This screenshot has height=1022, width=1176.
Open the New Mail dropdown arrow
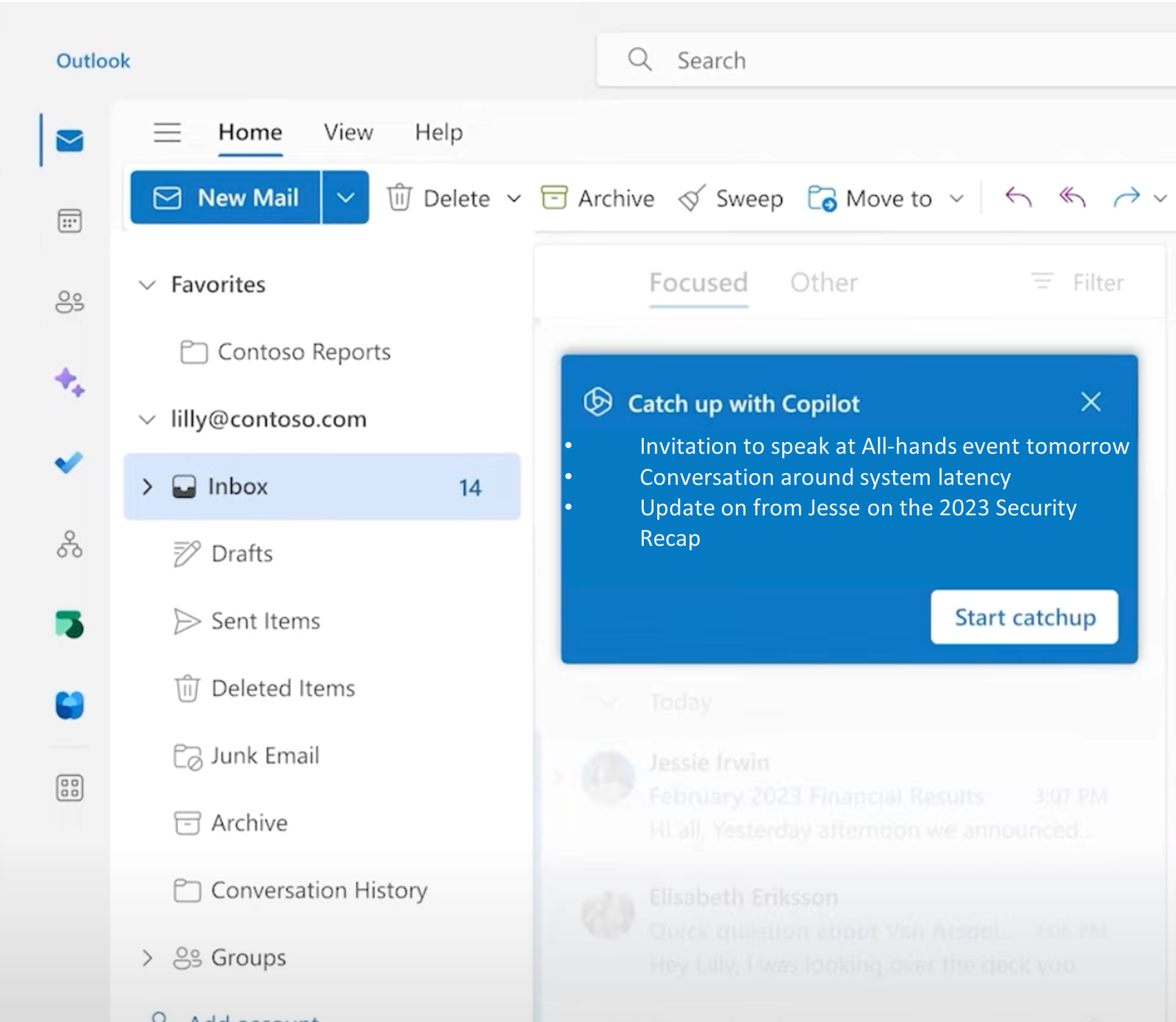(x=345, y=198)
